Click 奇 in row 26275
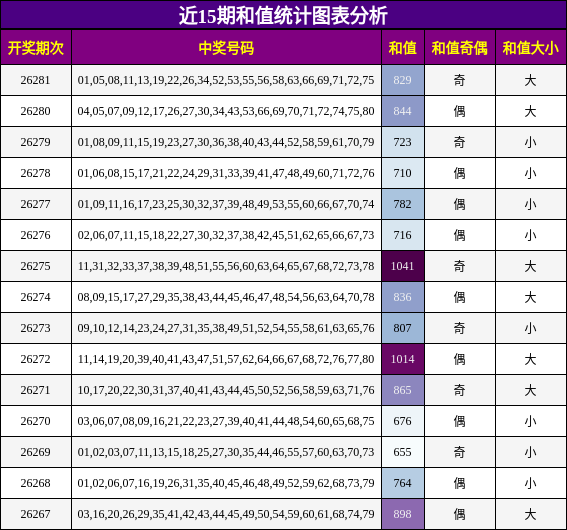The width and height of the screenshot is (567, 530). (460, 266)
